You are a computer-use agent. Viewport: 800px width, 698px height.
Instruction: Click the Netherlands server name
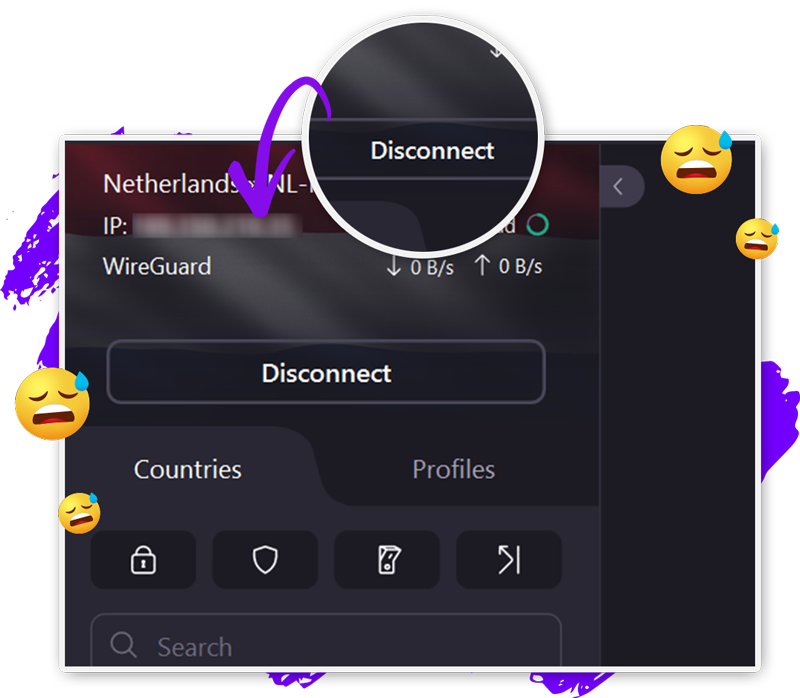[205, 184]
